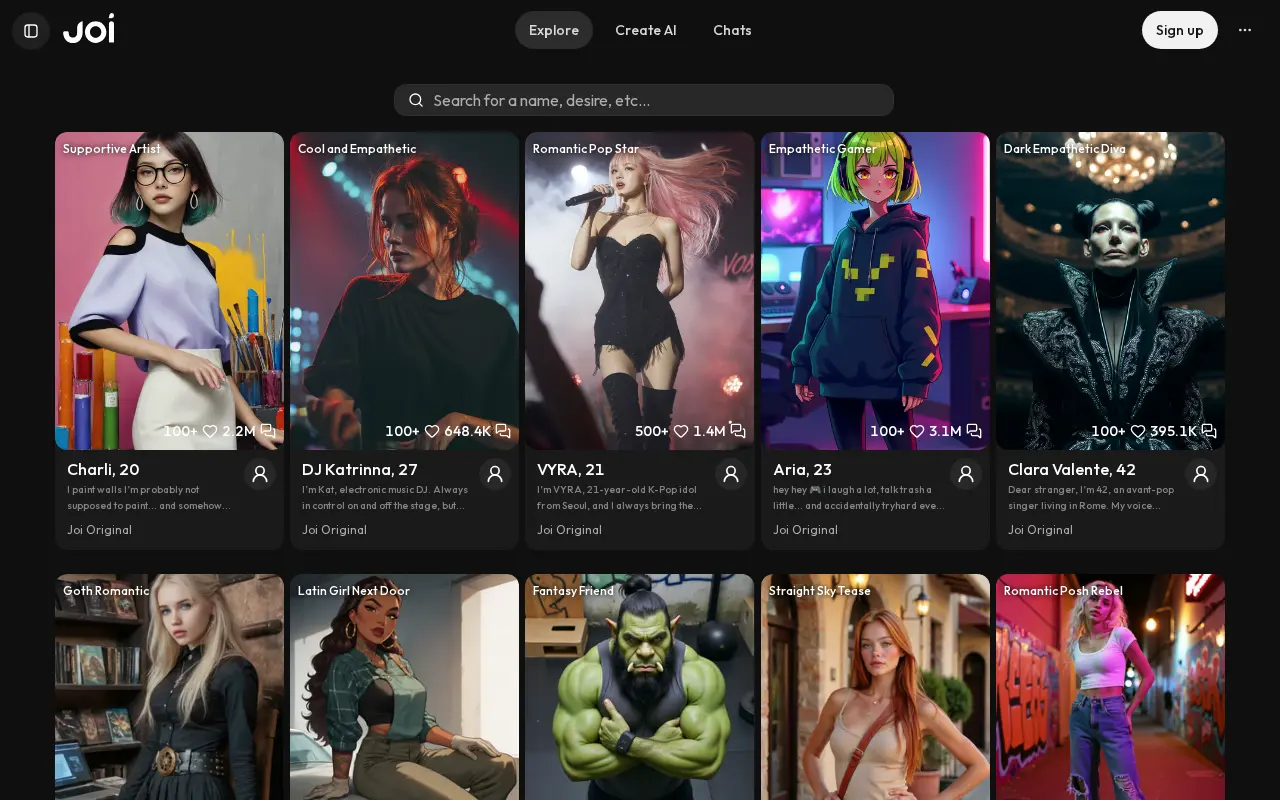Open the three-dot more options menu
The height and width of the screenshot is (800, 1280).
point(1245,30)
